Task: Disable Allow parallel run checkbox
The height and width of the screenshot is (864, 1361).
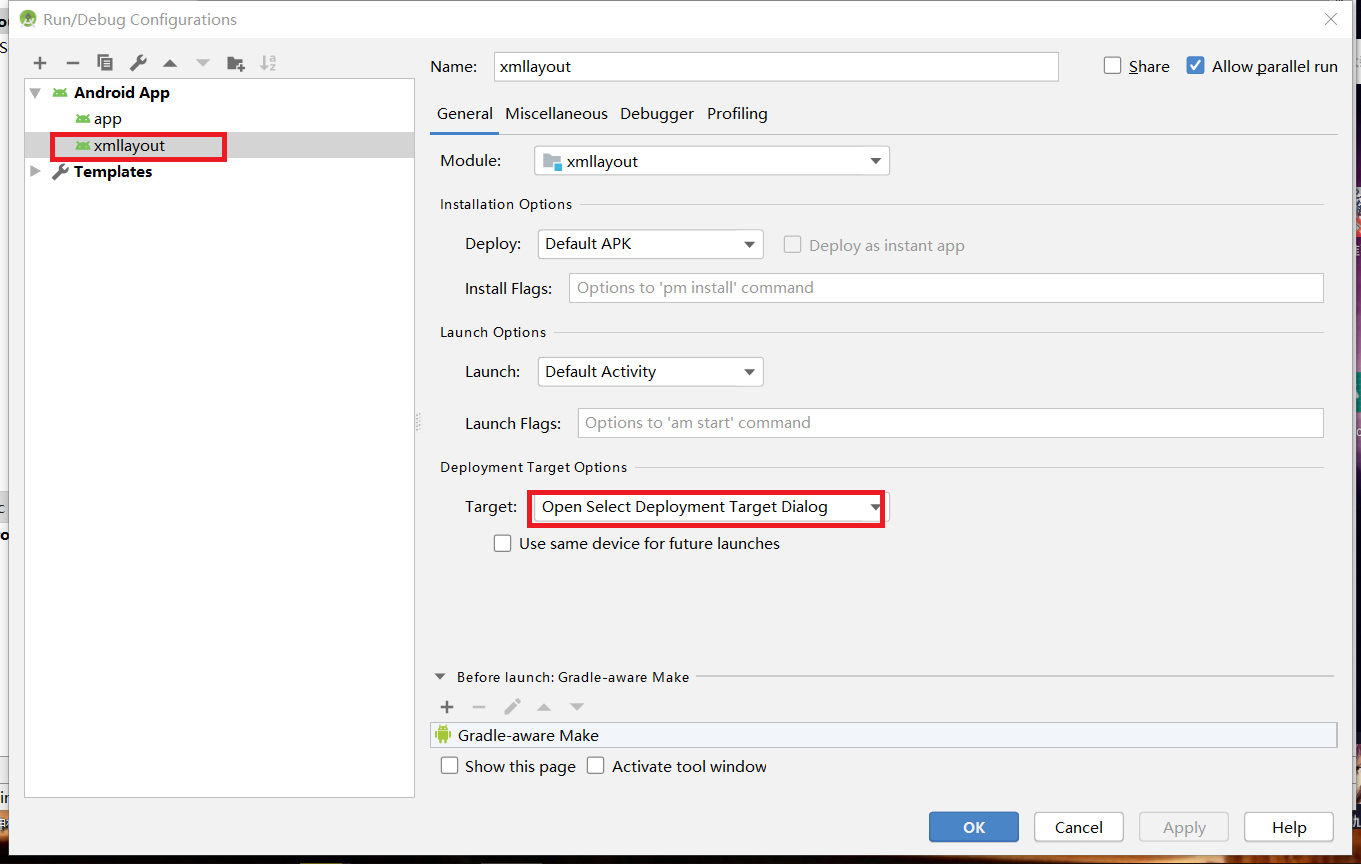Action: pos(1195,66)
